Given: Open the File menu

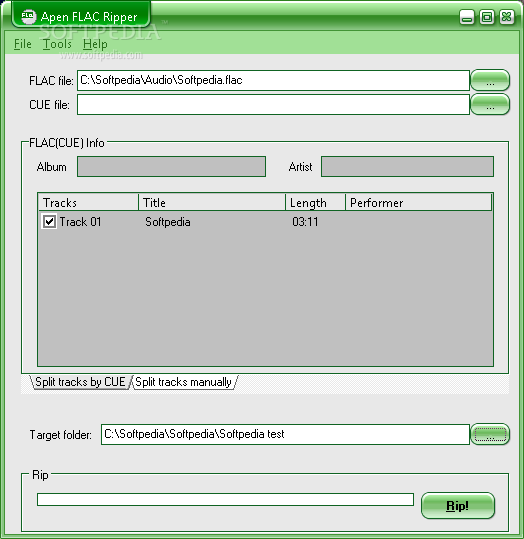Looking at the screenshot, I should [23, 44].
